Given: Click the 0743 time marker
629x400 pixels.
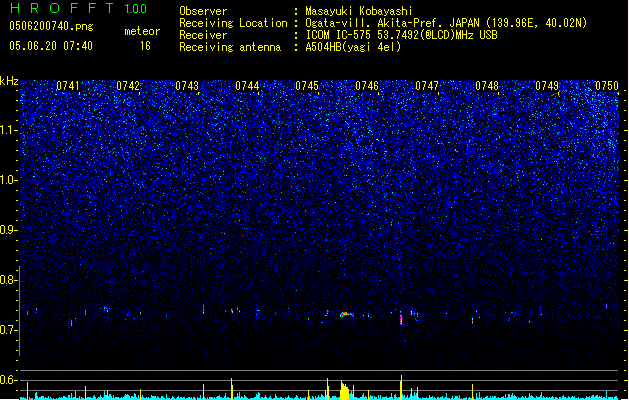Looking at the screenshot, I should [x=187, y=85].
